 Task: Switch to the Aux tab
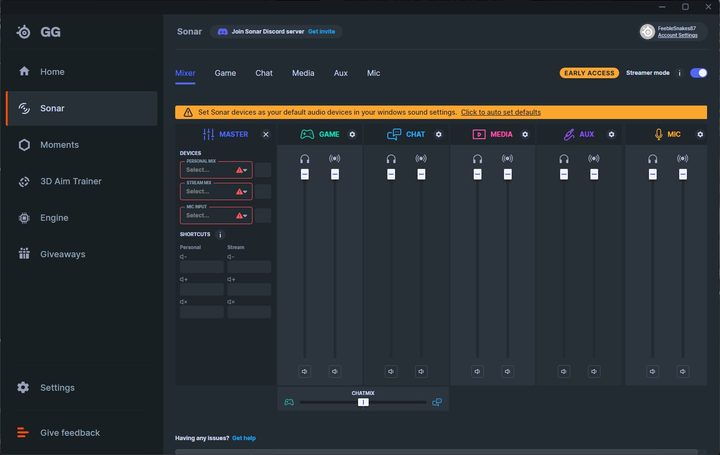(x=341, y=73)
